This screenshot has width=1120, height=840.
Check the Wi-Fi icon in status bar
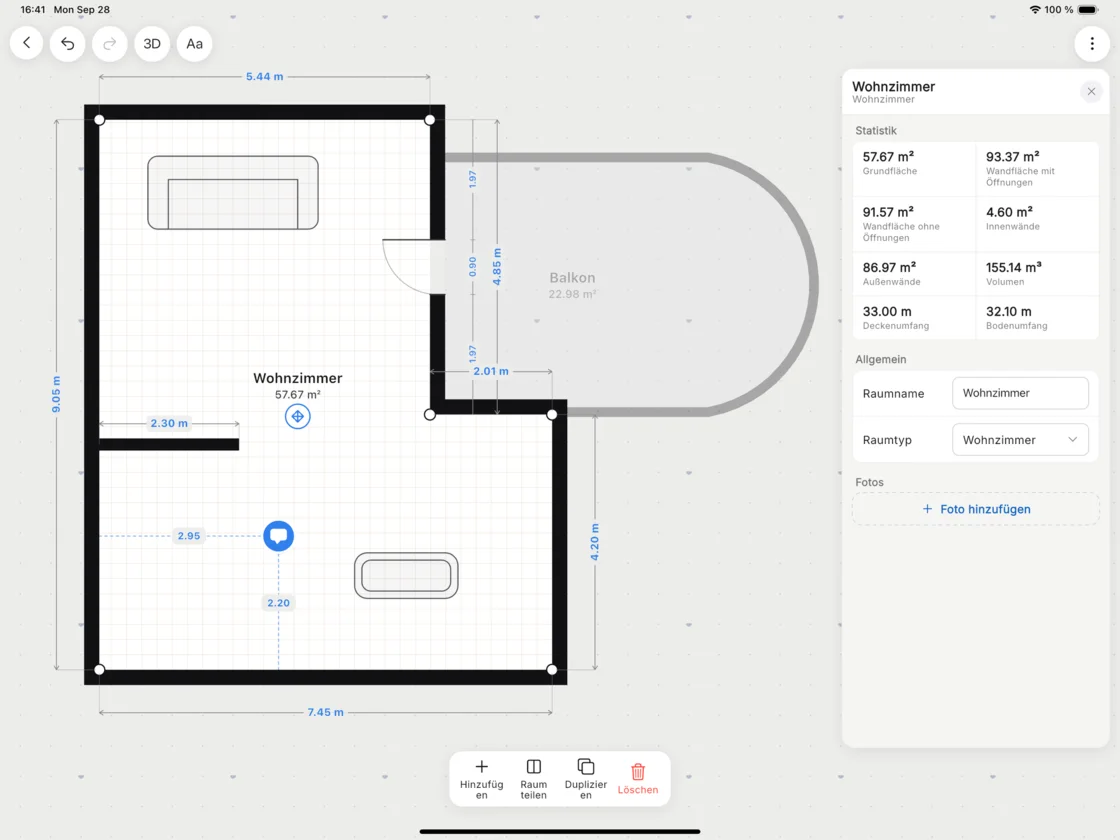tap(1034, 10)
